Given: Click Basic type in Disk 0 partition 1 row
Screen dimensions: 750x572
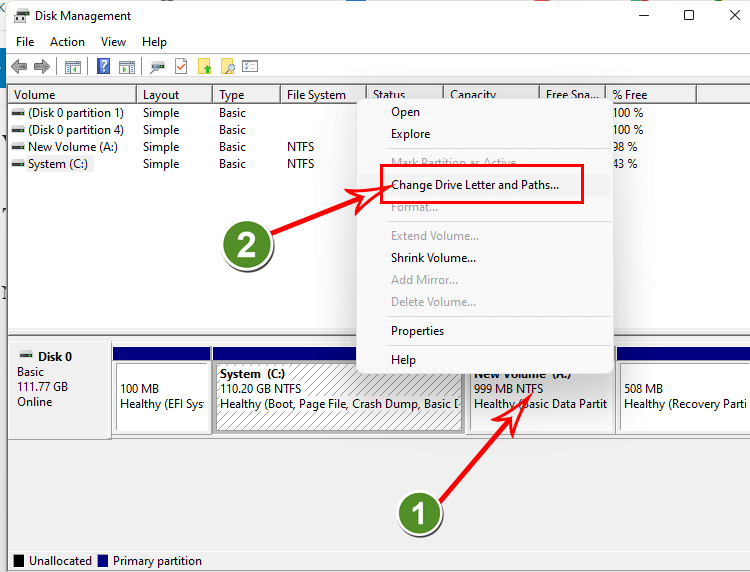Looking at the screenshot, I should tap(232, 113).
